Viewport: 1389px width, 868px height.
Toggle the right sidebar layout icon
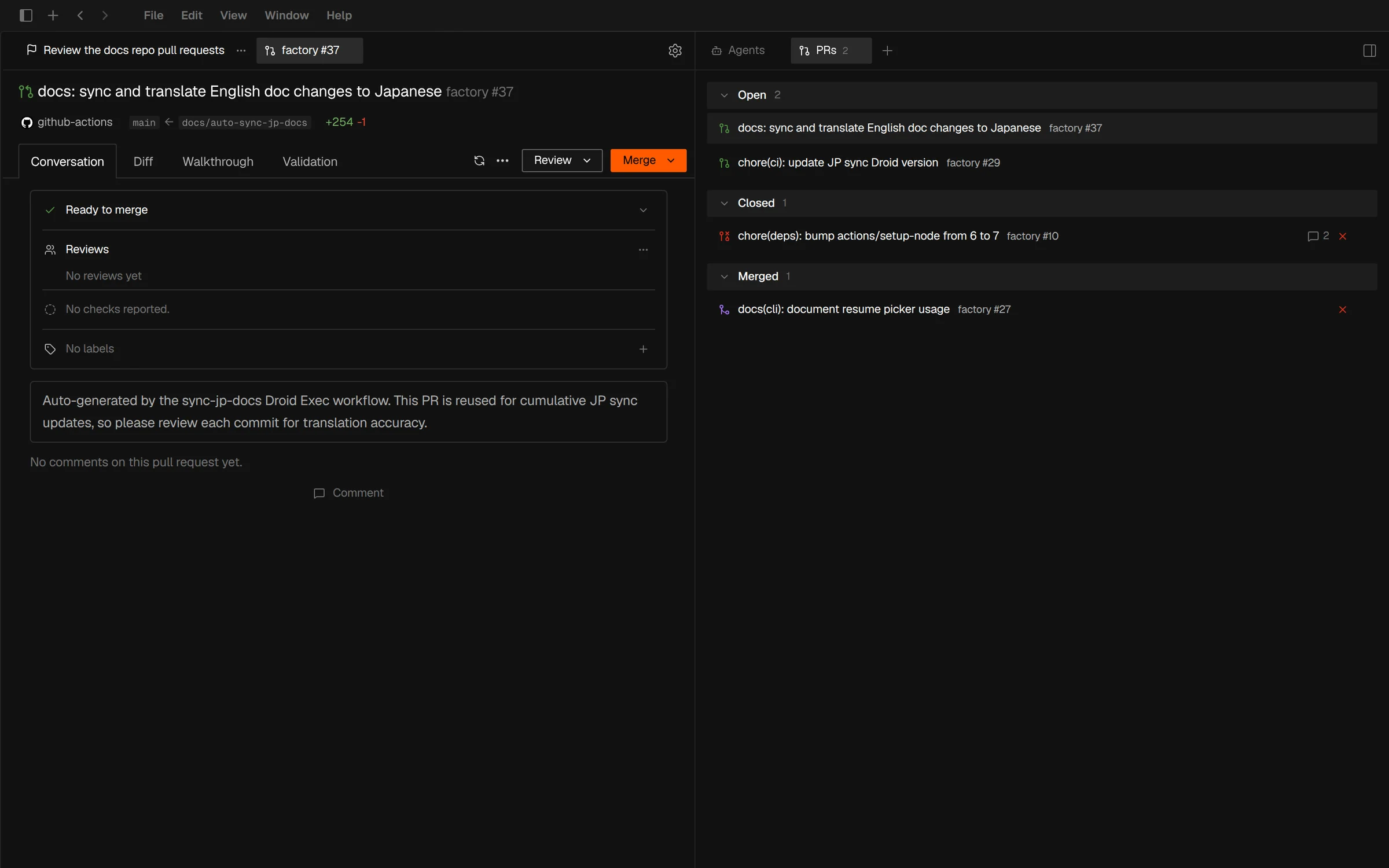(x=1369, y=50)
